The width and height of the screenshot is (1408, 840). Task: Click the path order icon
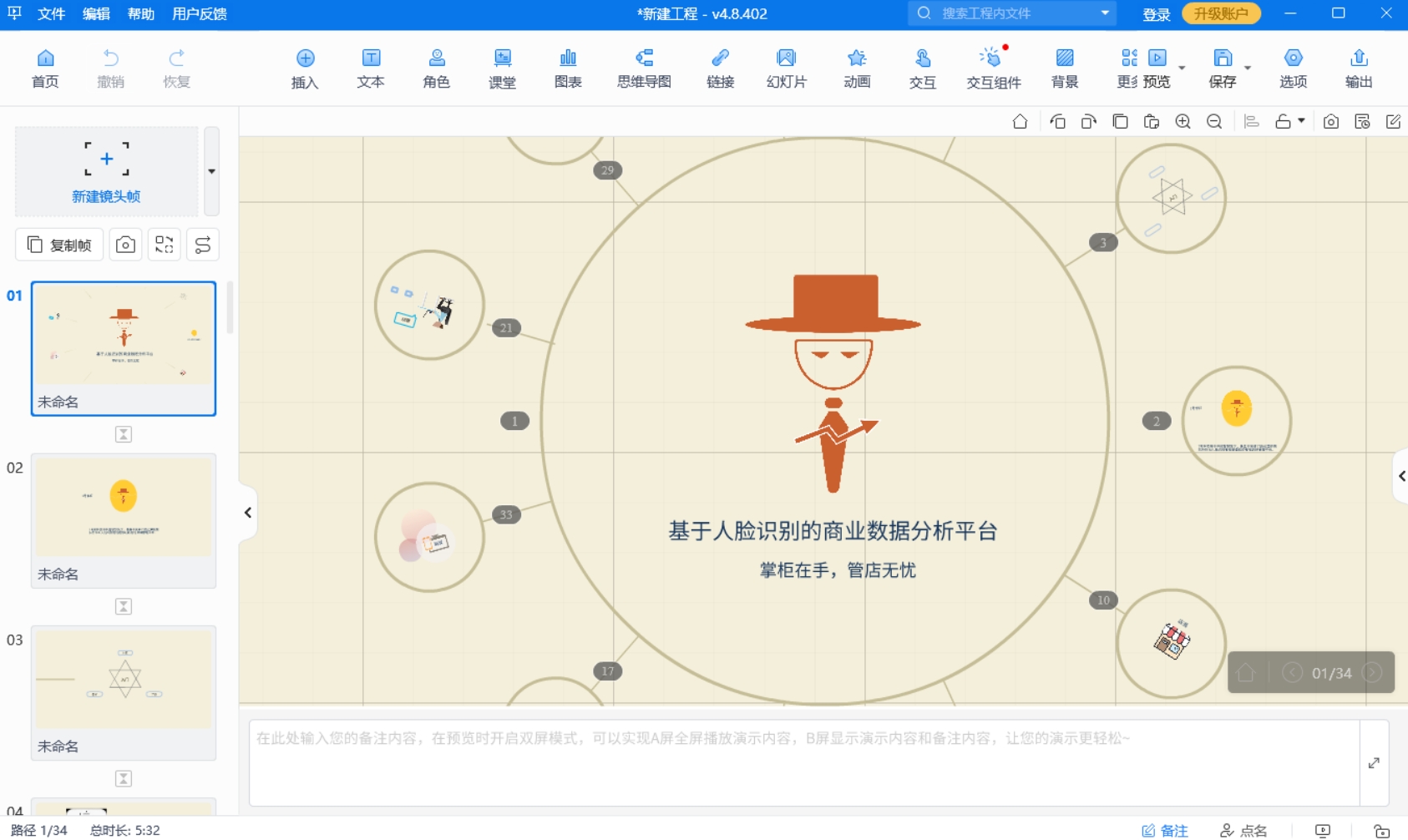point(203,245)
